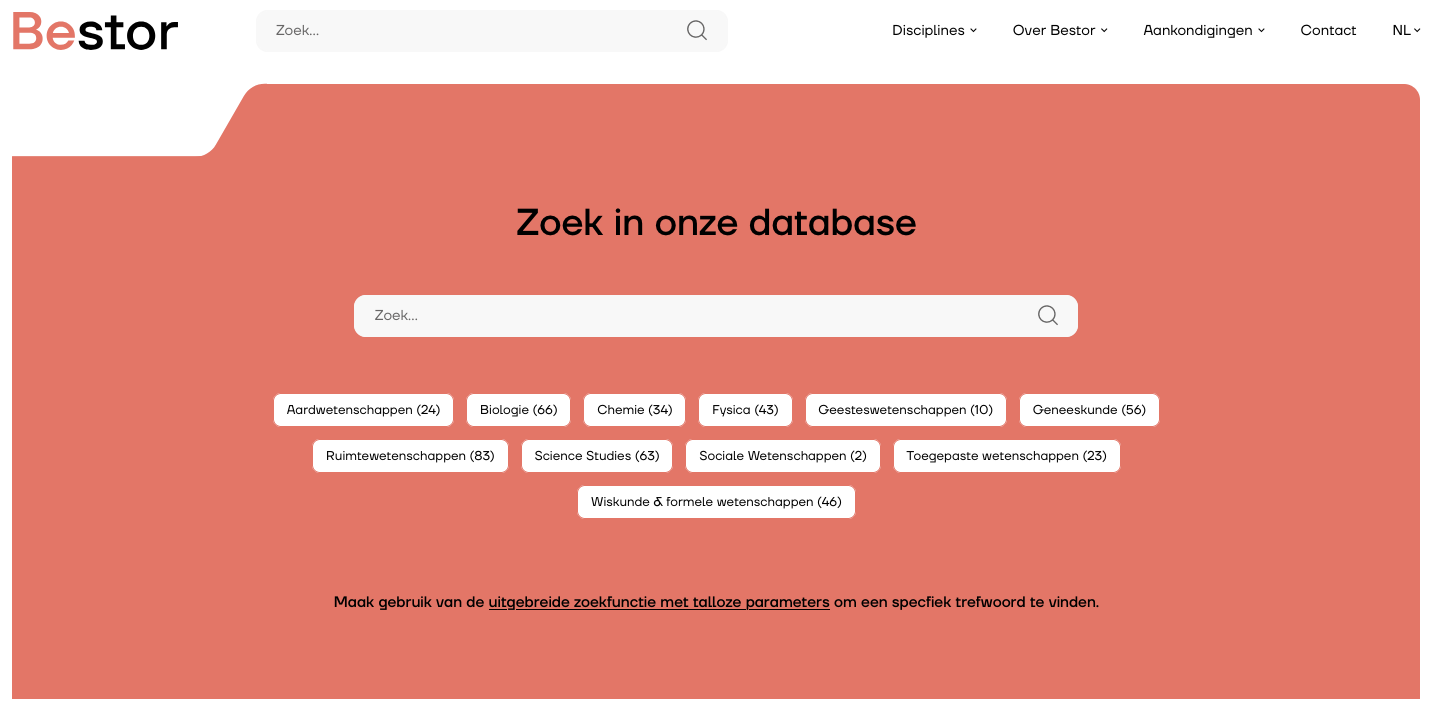Select Sociale Wetenschappen (2) tag
The width and height of the screenshot is (1432, 720).
tap(783, 456)
